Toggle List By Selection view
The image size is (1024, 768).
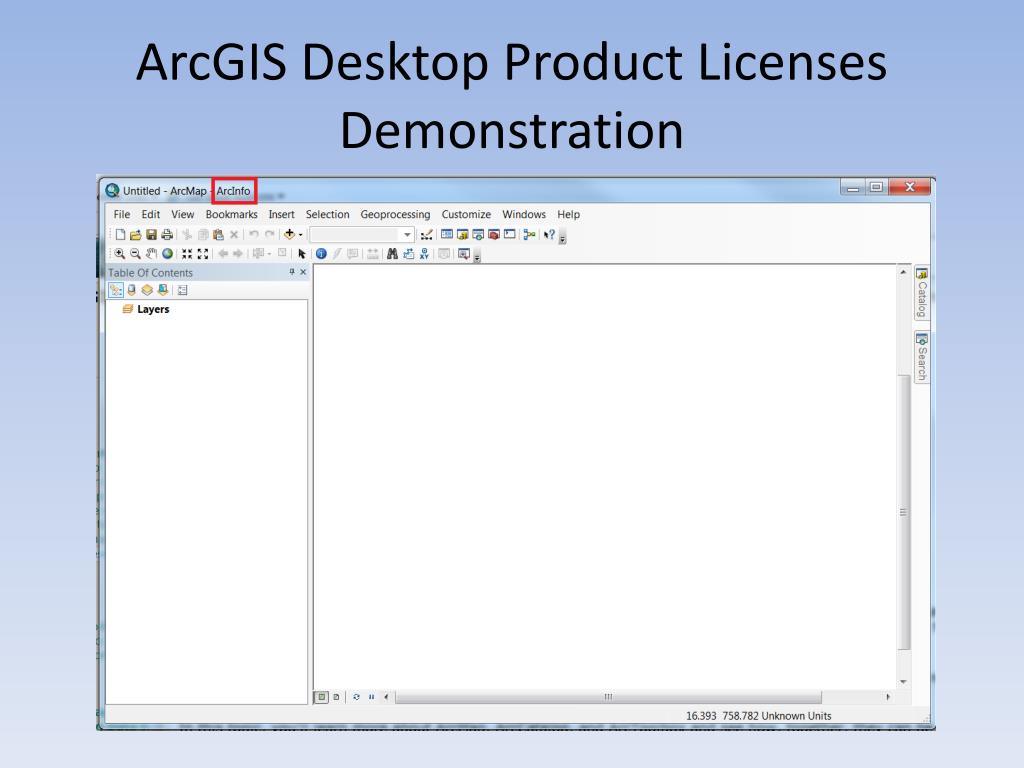[163, 290]
